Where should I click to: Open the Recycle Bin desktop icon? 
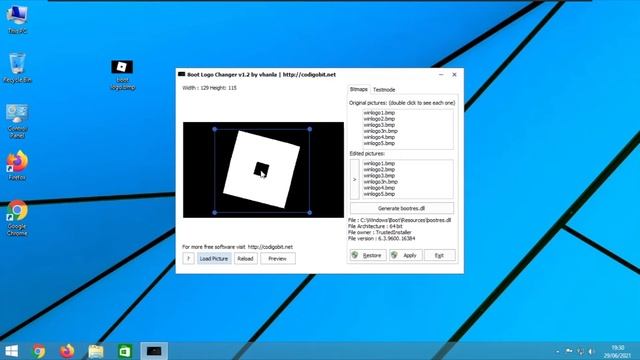pos(17,68)
